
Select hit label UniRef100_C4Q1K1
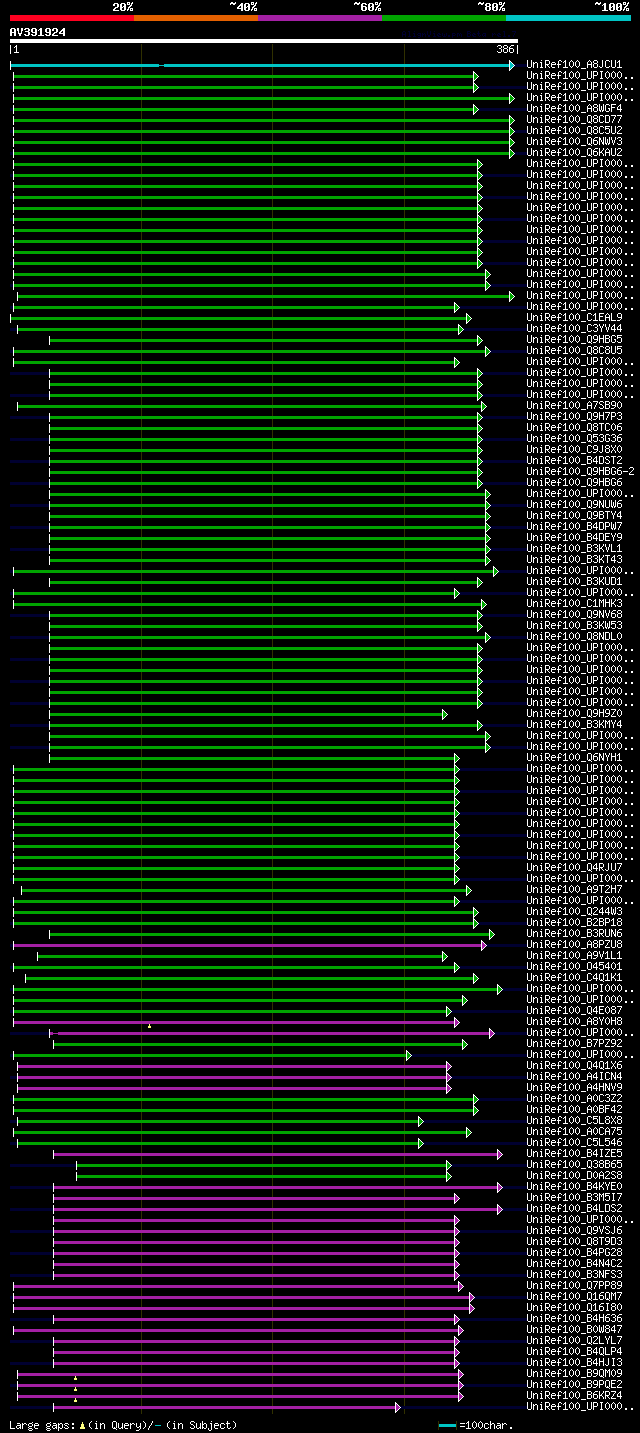pos(575,978)
